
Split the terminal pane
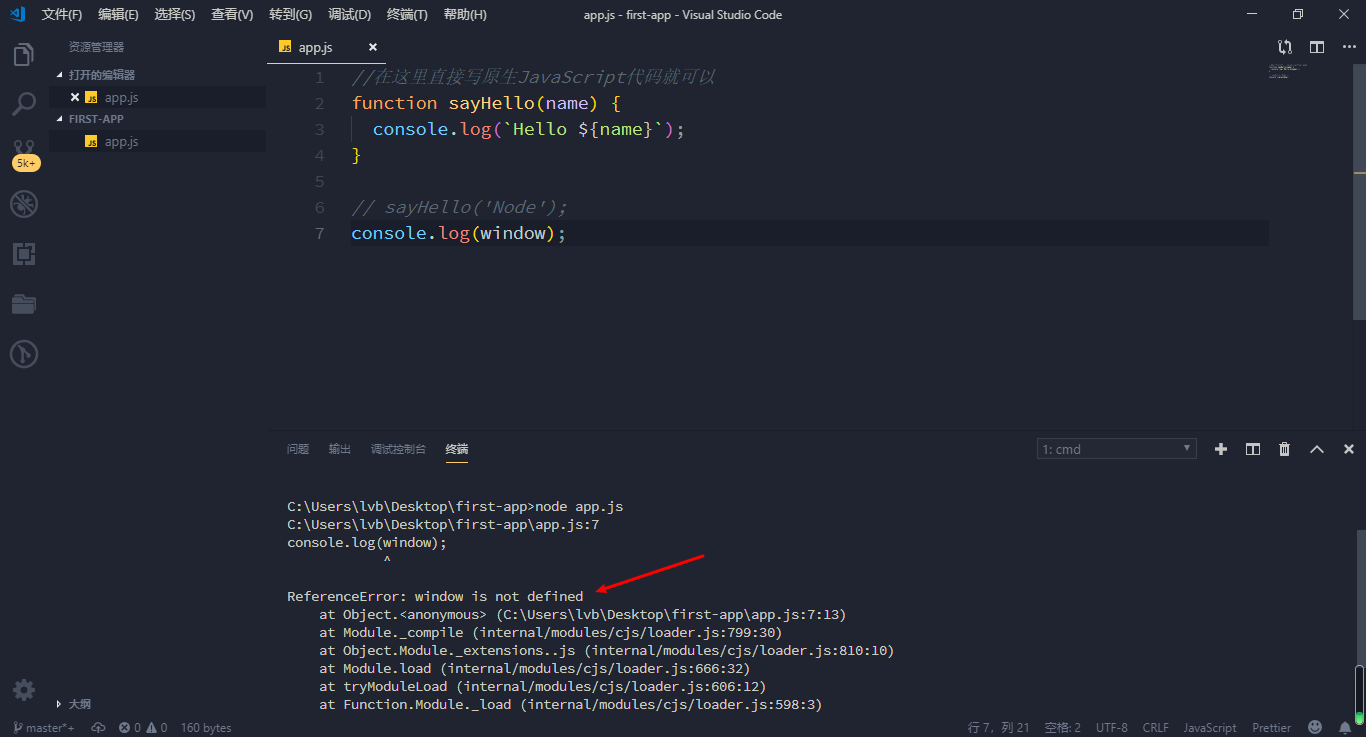click(1253, 449)
